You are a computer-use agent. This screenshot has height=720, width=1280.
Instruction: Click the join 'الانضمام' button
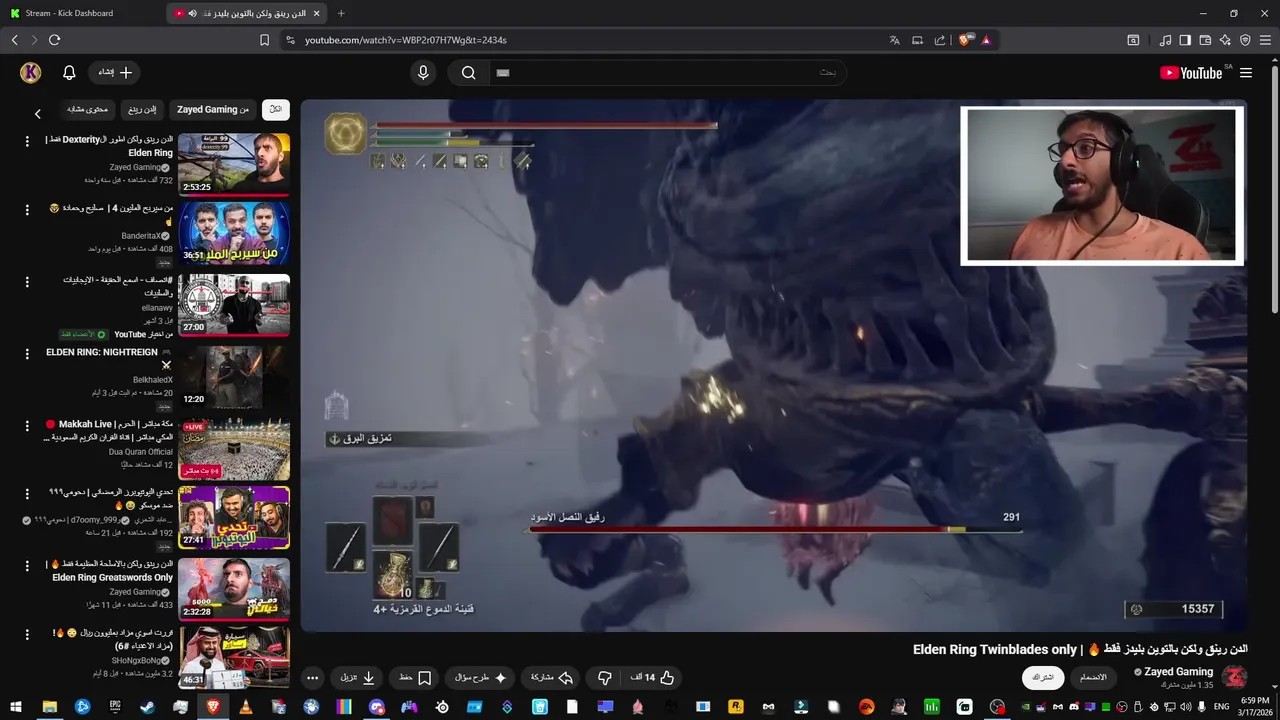[x=1093, y=678]
